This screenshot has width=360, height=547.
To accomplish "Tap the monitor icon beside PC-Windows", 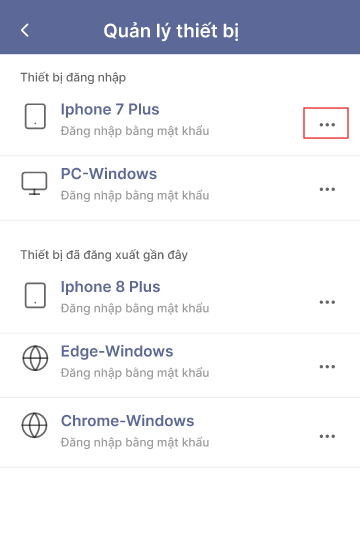I will pyautogui.click(x=34, y=183).
